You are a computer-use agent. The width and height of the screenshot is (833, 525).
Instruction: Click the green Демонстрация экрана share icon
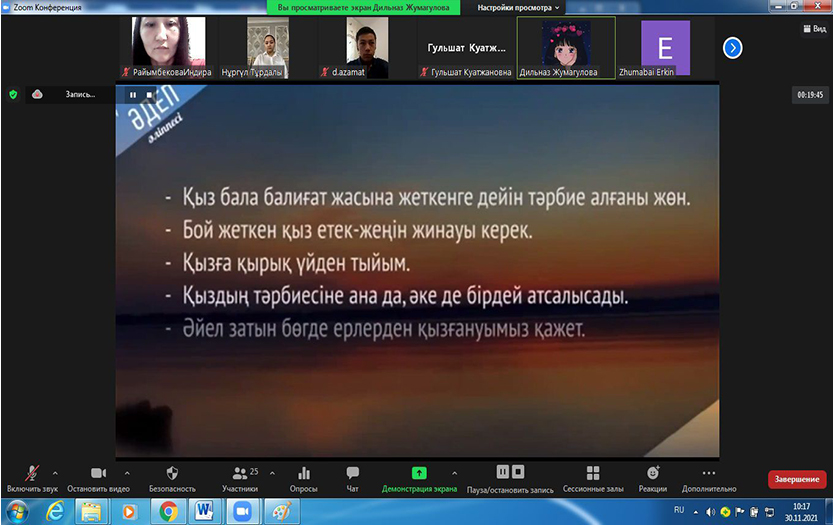(x=419, y=473)
